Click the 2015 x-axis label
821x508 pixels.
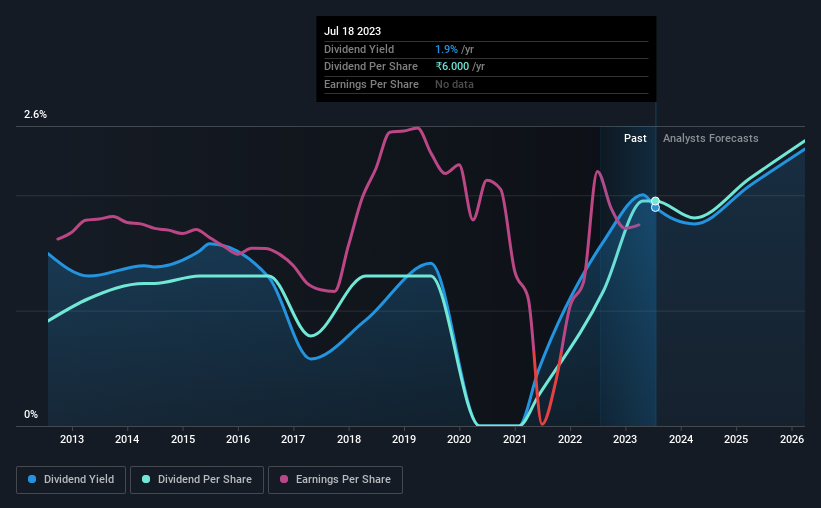click(x=183, y=439)
